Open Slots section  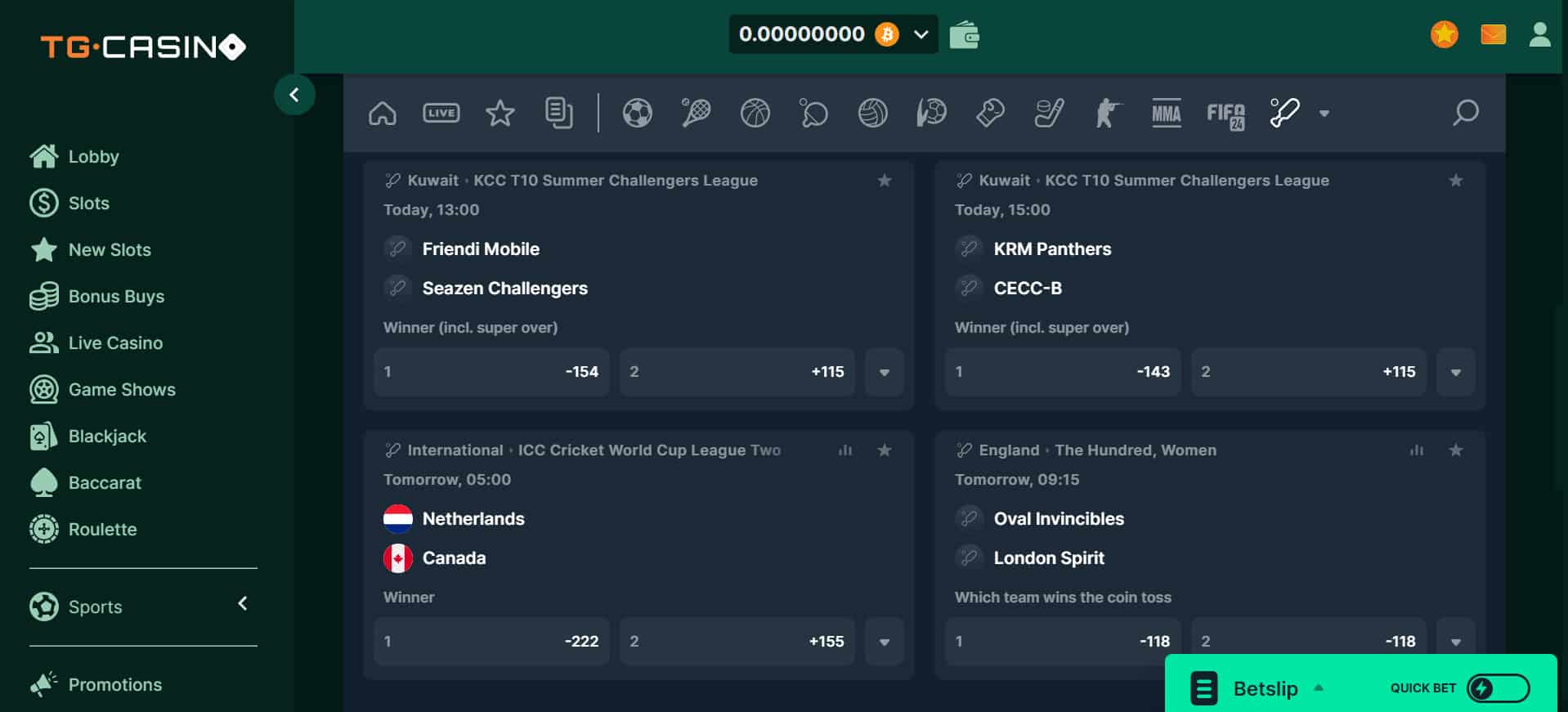click(x=69, y=203)
